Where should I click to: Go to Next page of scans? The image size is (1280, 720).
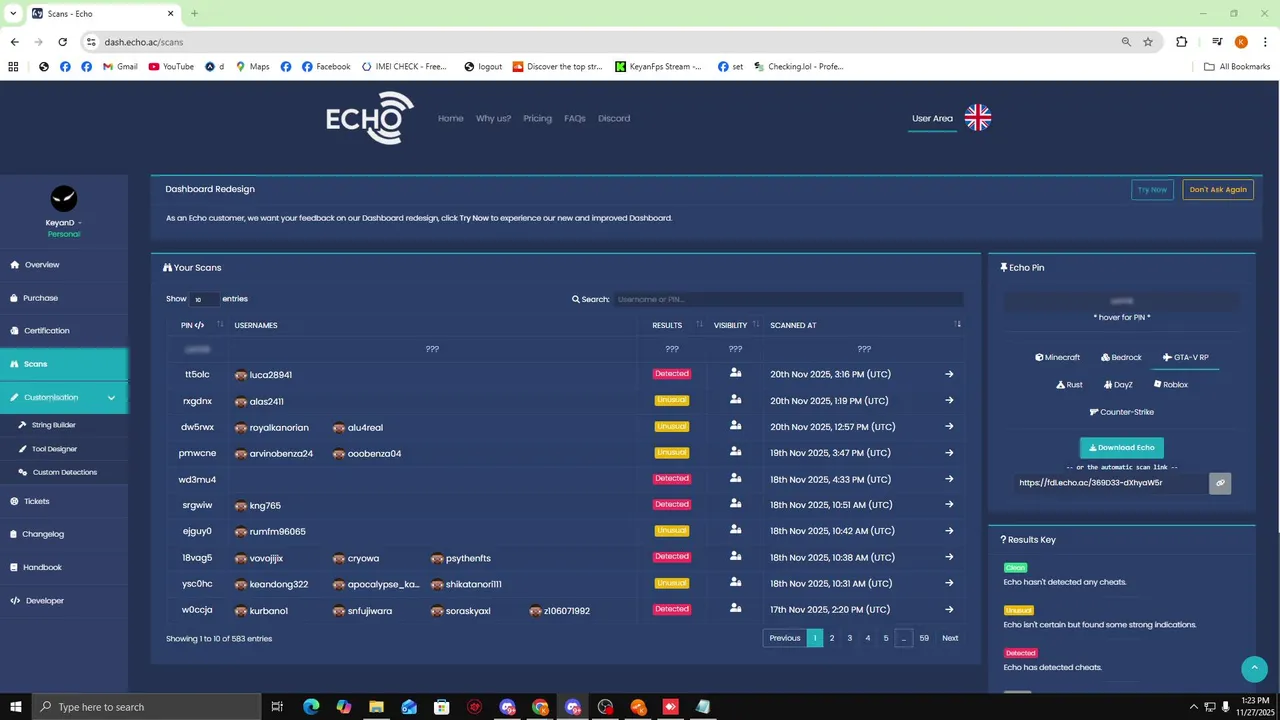point(950,638)
